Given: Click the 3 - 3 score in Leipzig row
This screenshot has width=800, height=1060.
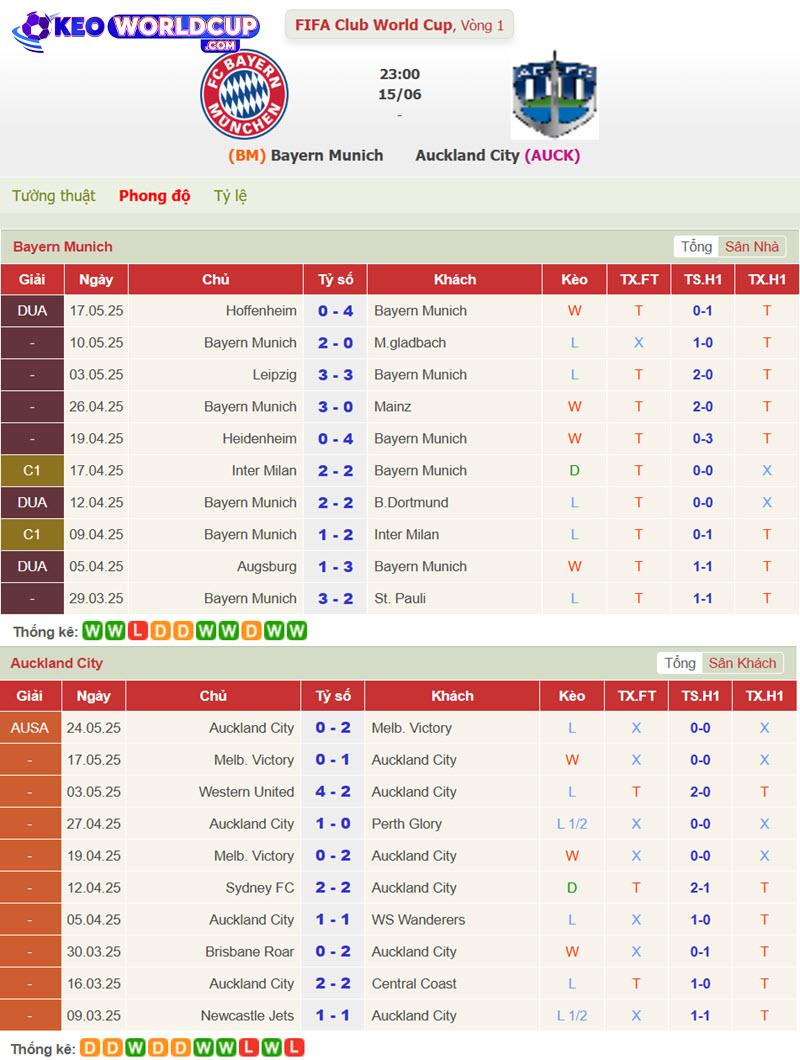Looking at the screenshot, I should [335, 375].
